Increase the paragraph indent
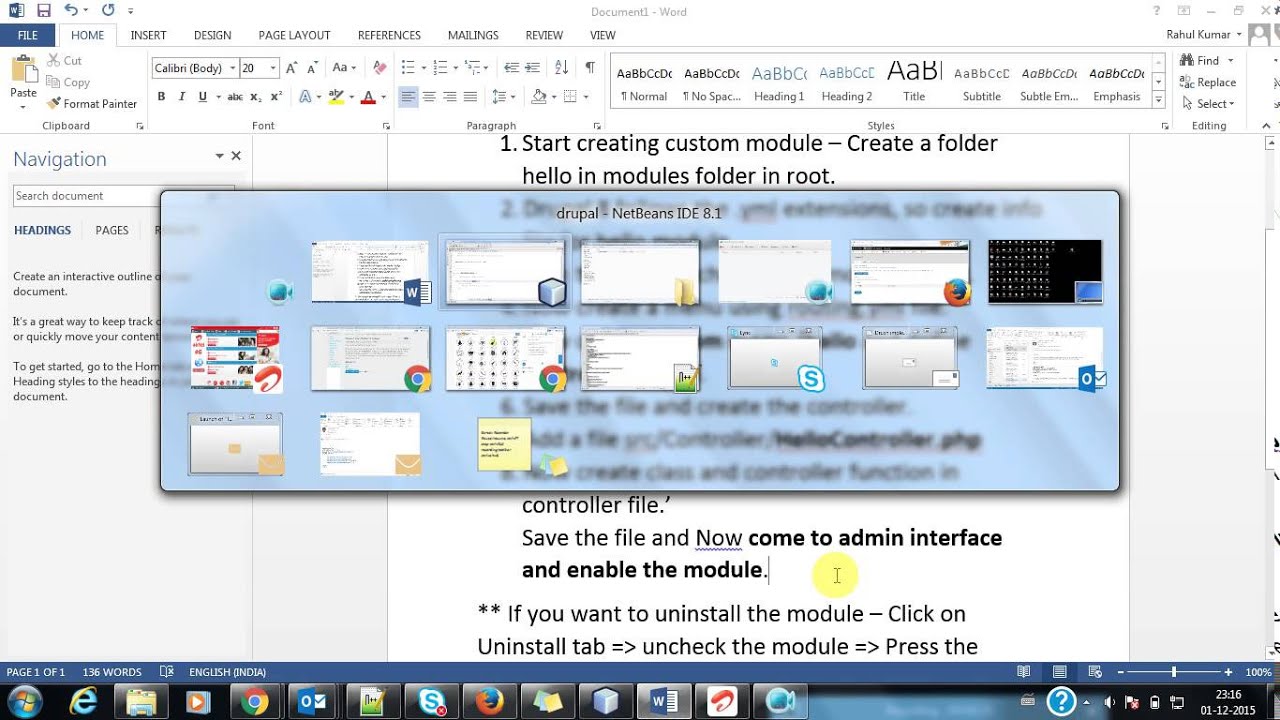This screenshot has width=1280, height=720. click(535, 68)
